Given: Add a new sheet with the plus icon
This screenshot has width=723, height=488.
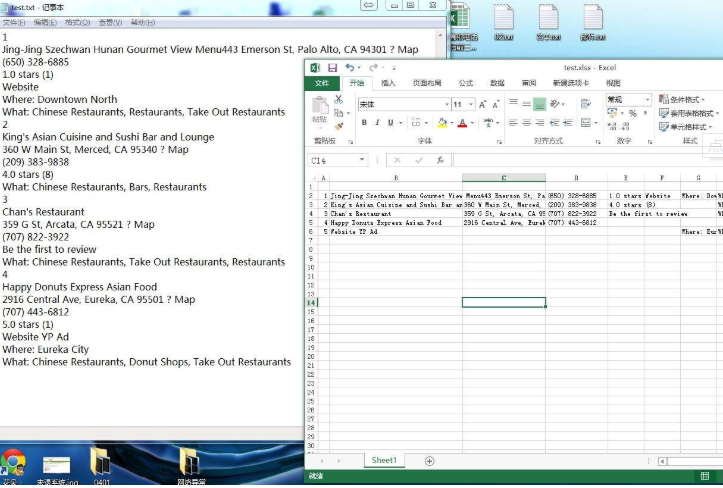Looking at the screenshot, I should point(429,461).
